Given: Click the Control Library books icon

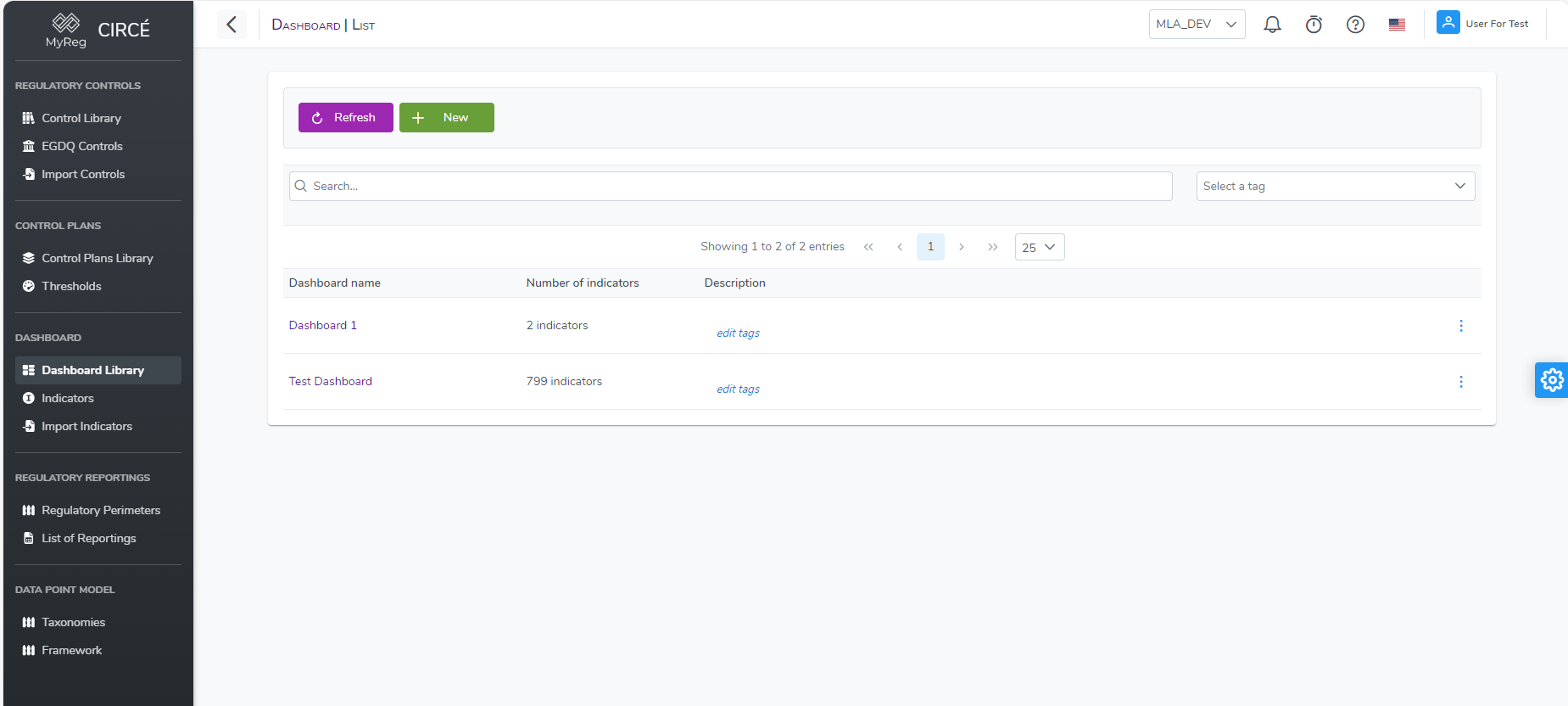Looking at the screenshot, I should (x=29, y=118).
